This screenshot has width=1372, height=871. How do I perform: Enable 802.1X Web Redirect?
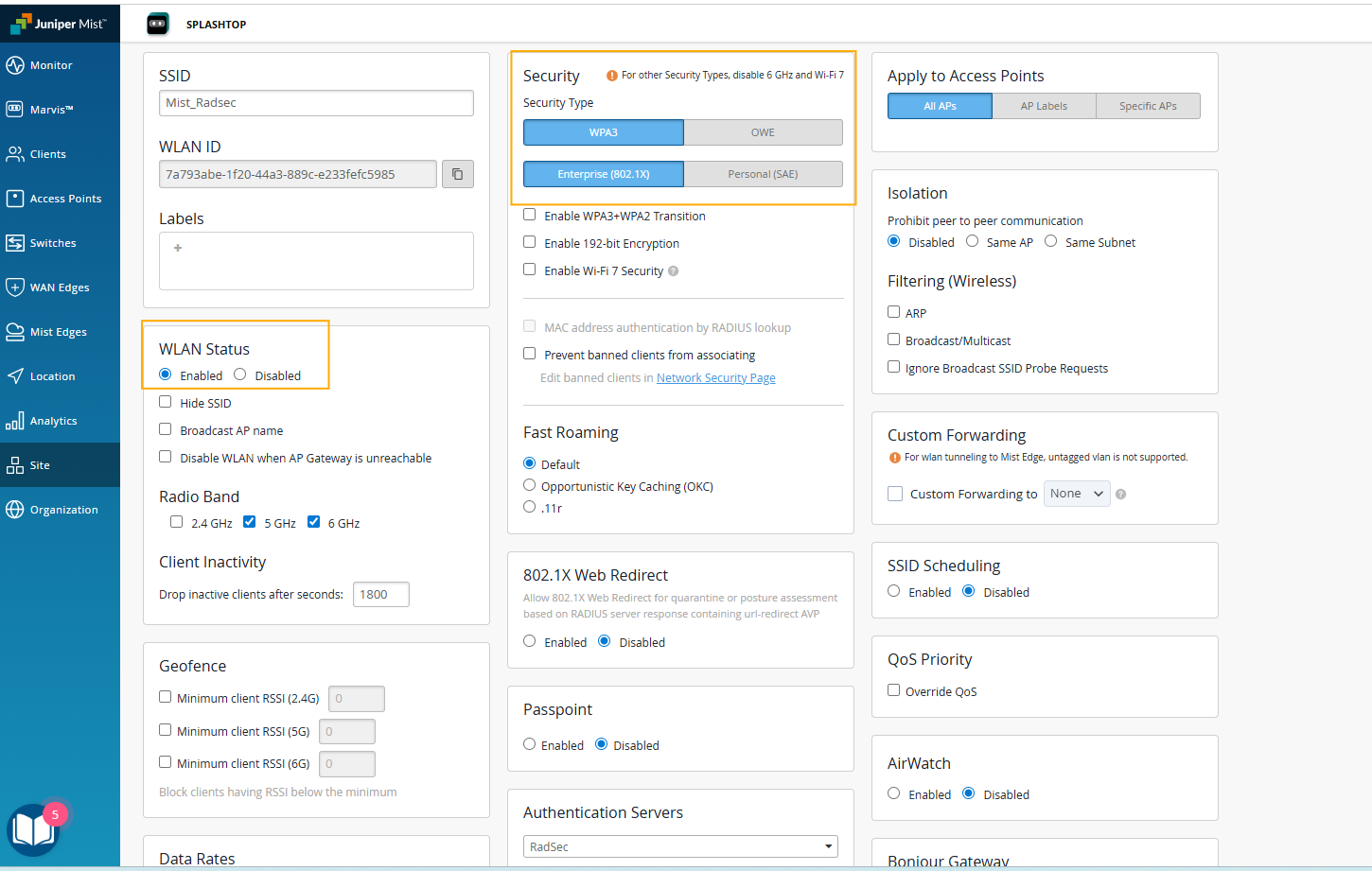pyautogui.click(x=530, y=641)
